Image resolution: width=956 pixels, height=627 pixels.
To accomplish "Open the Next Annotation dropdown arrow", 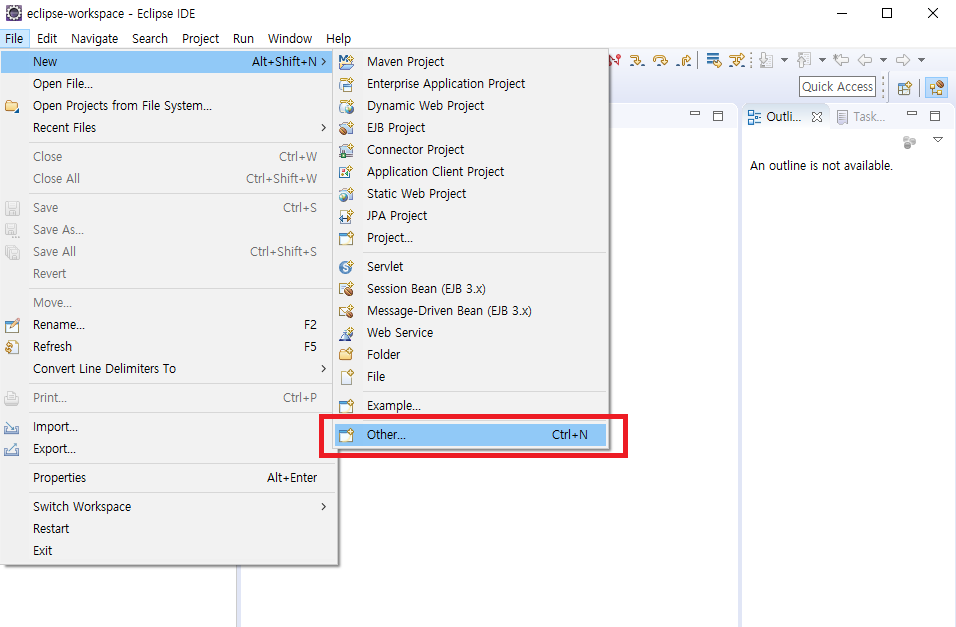I will click(x=785, y=60).
